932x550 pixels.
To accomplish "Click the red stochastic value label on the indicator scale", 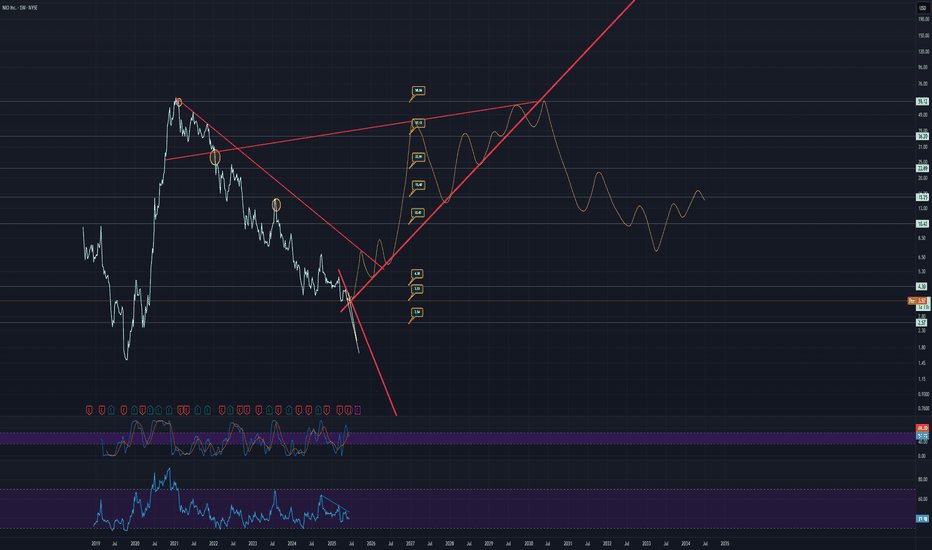I will (x=922, y=428).
